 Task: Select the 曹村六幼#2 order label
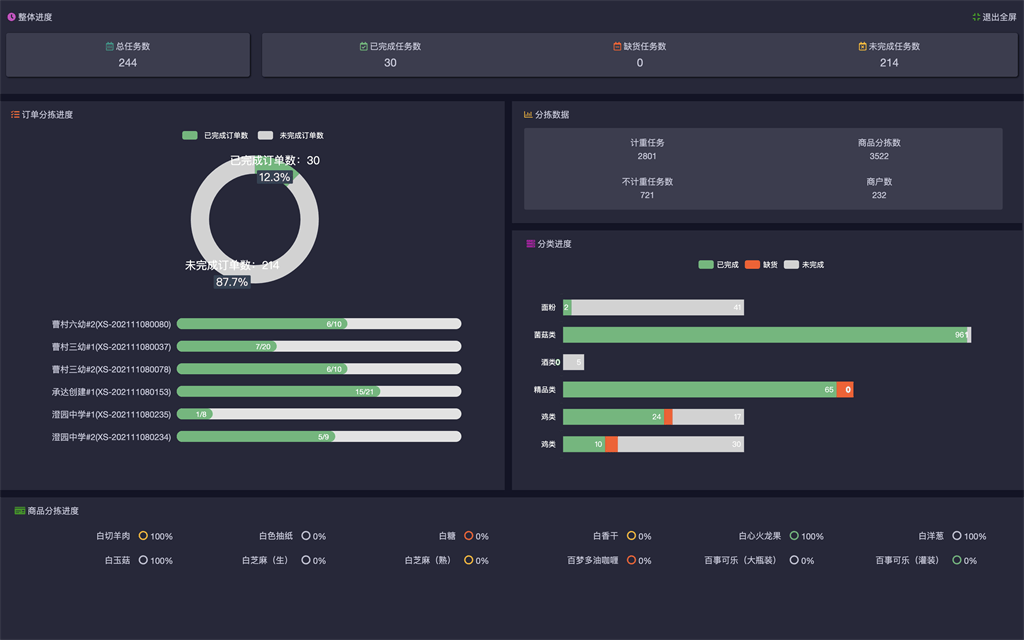click(x=111, y=324)
